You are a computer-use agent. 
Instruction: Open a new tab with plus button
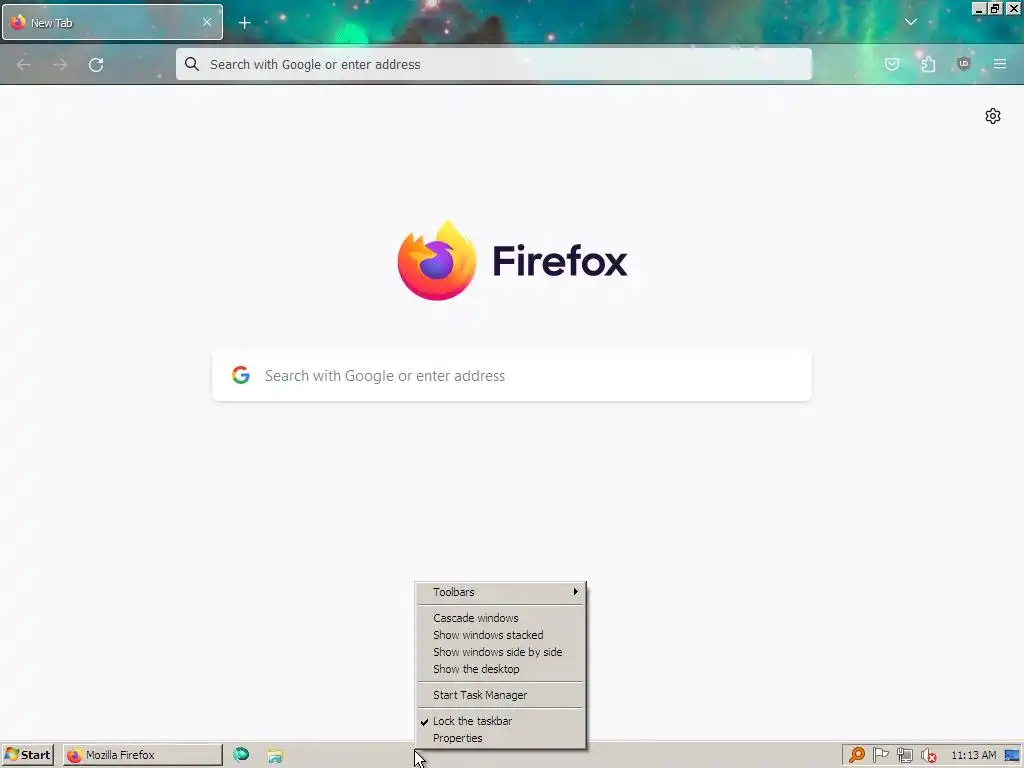pyautogui.click(x=244, y=23)
